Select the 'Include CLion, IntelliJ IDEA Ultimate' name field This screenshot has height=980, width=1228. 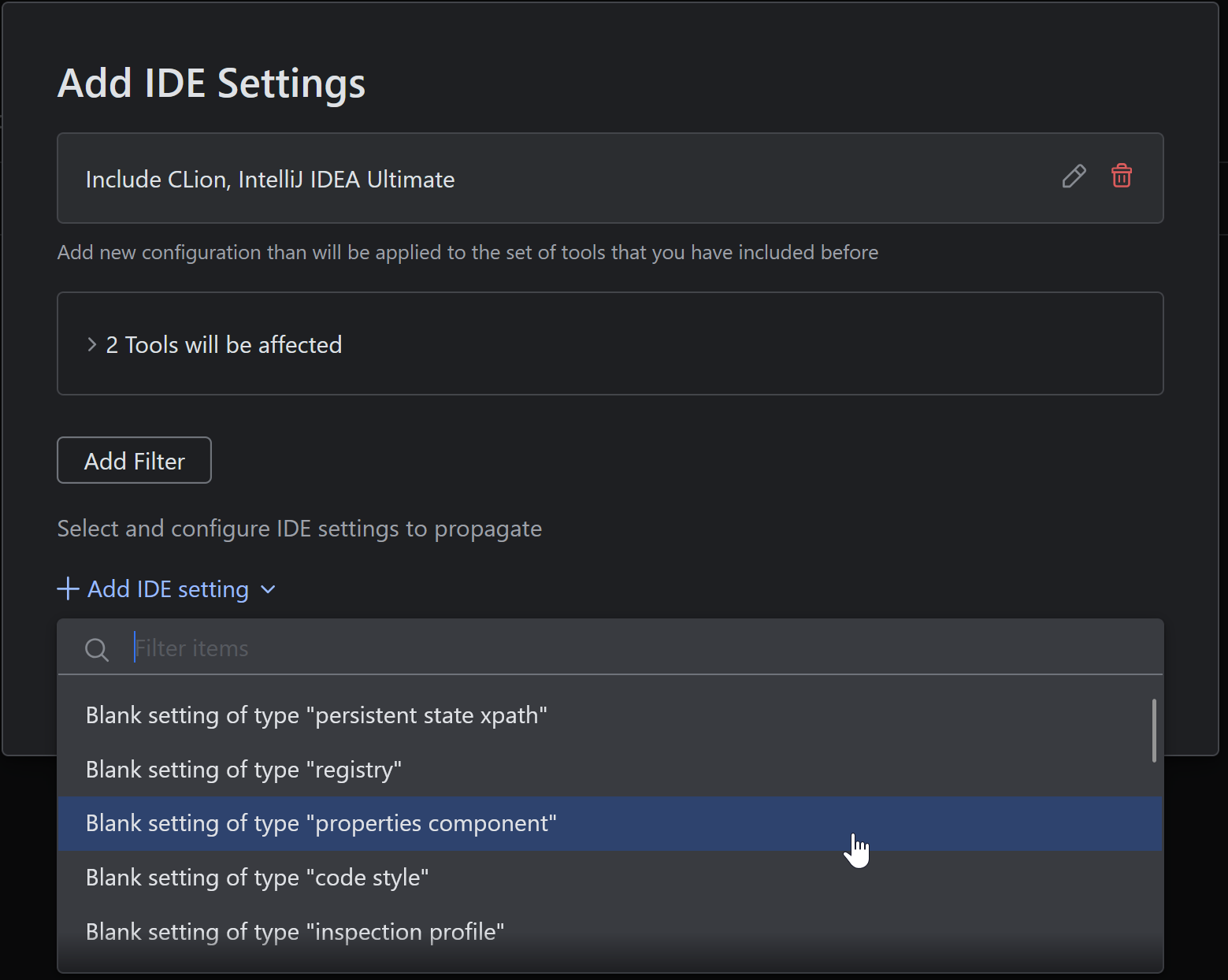[x=270, y=179]
